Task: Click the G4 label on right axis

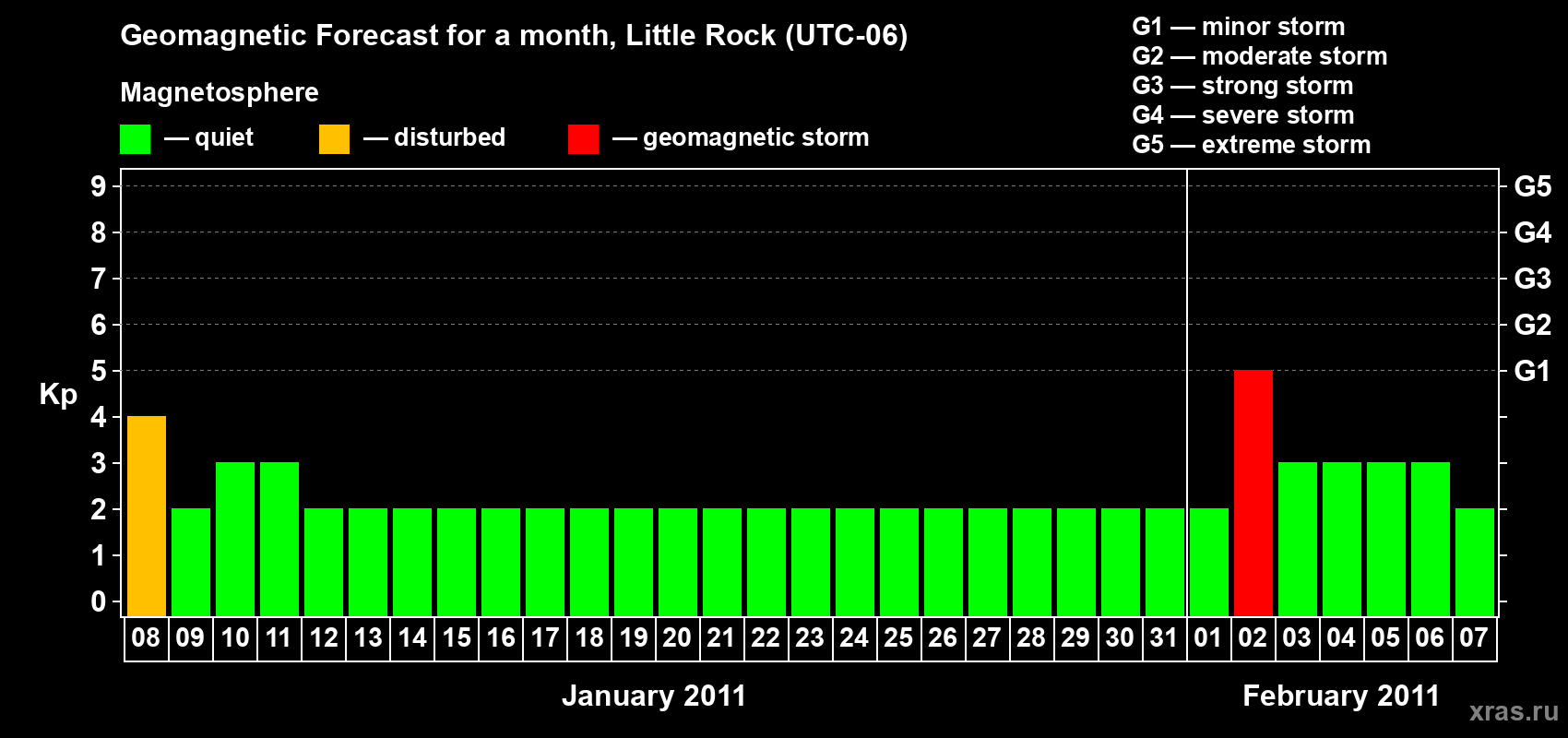Action: pyautogui.click(x=1533, y=232)
